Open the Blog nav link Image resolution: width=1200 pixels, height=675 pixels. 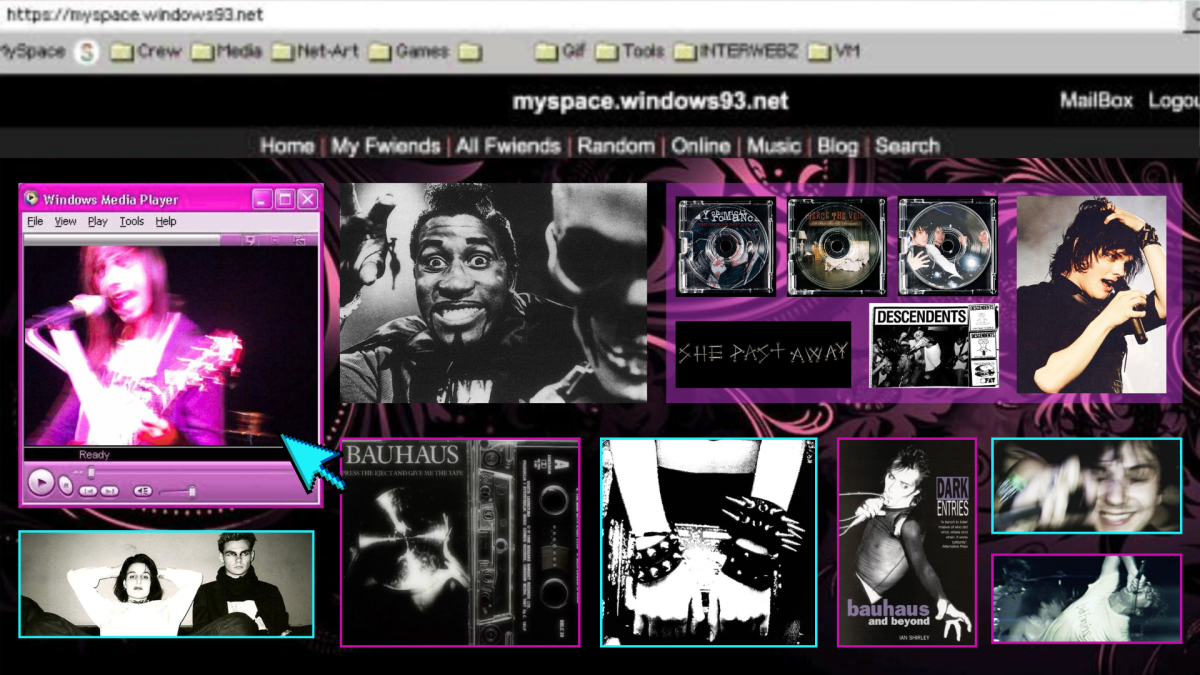tap(838, 146)
